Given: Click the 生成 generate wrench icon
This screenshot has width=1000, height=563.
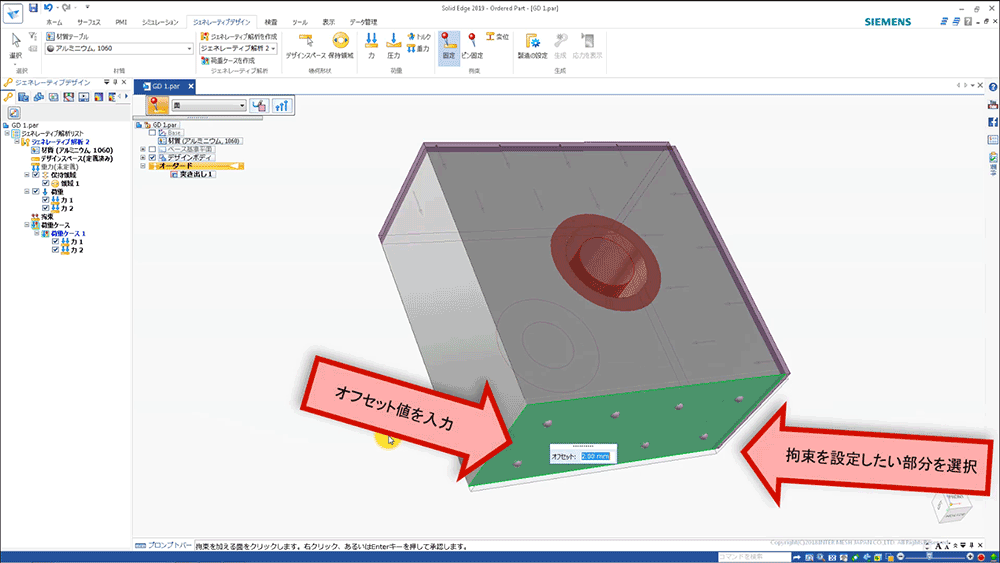Looking at the screenshot, I should point(560,46).
